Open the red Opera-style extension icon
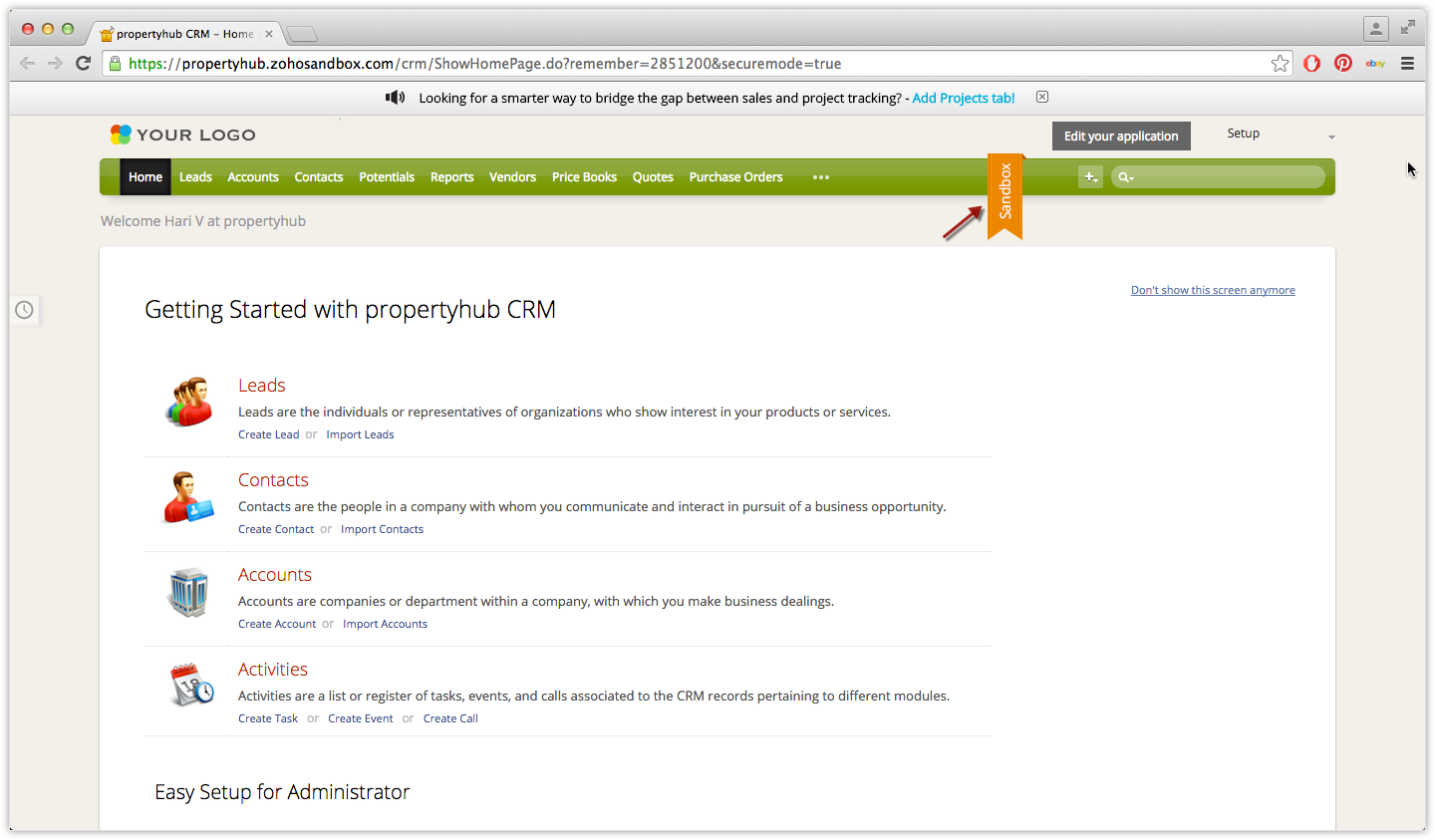The width and height of the screenshot is (1435, 840). click(1311, 63)
